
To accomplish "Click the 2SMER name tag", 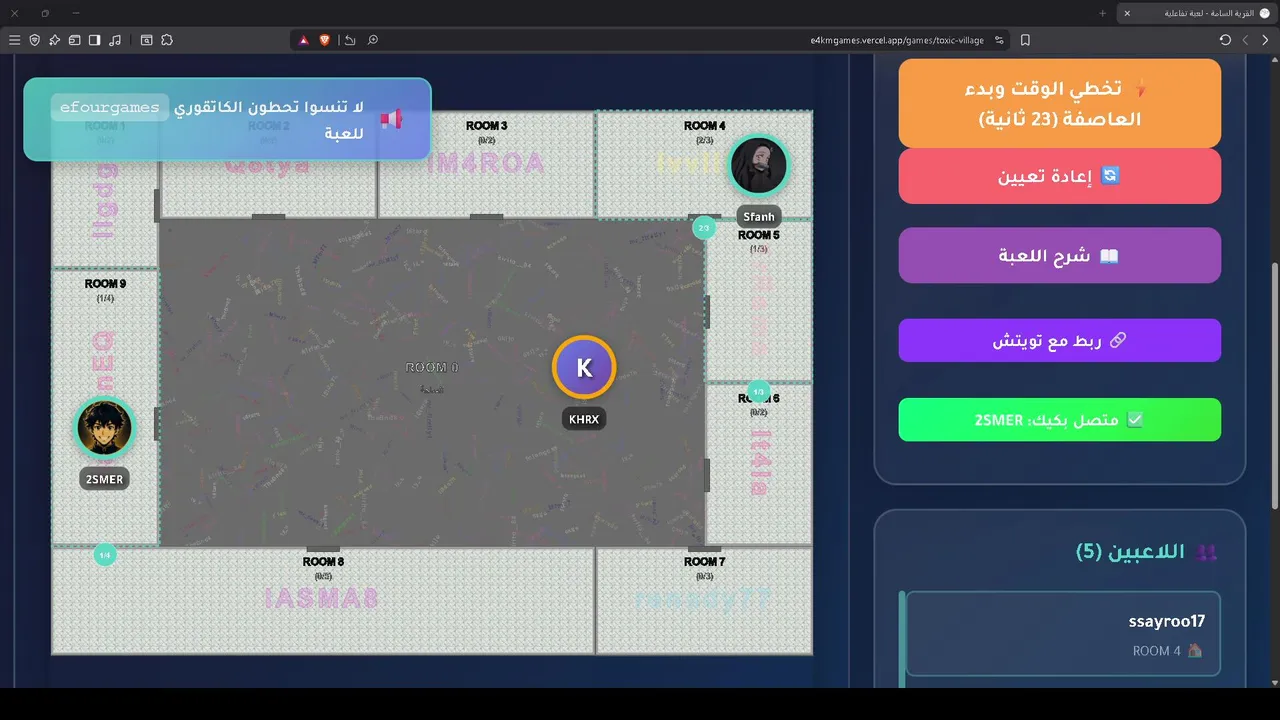I will 104,480.
